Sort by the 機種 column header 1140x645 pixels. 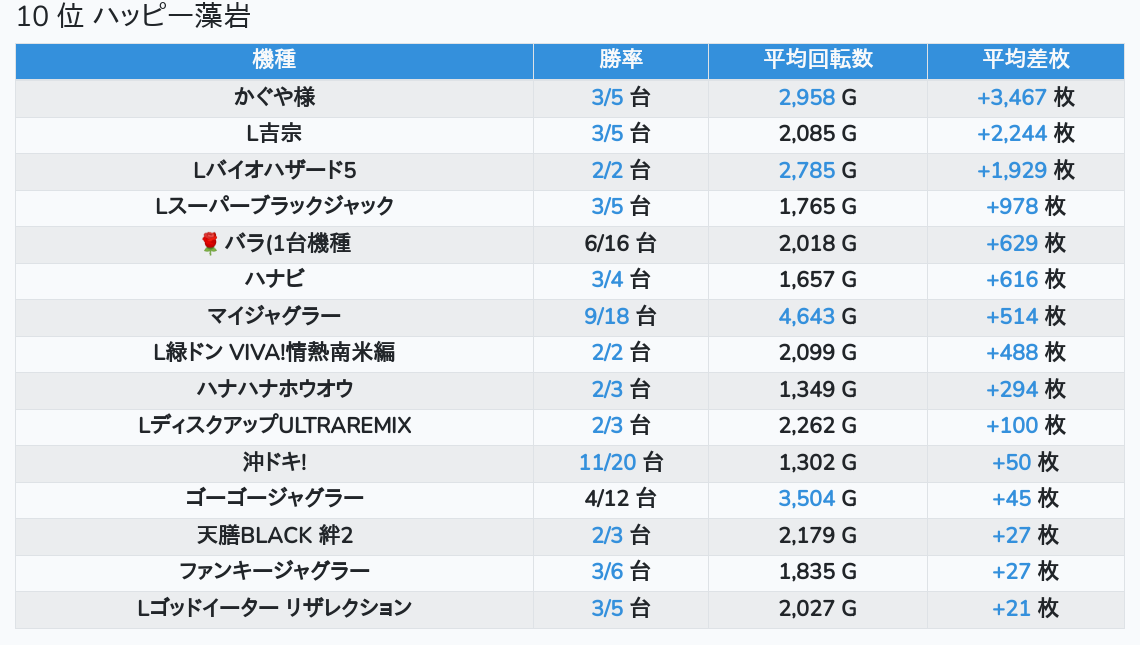(x=274, y=60)
